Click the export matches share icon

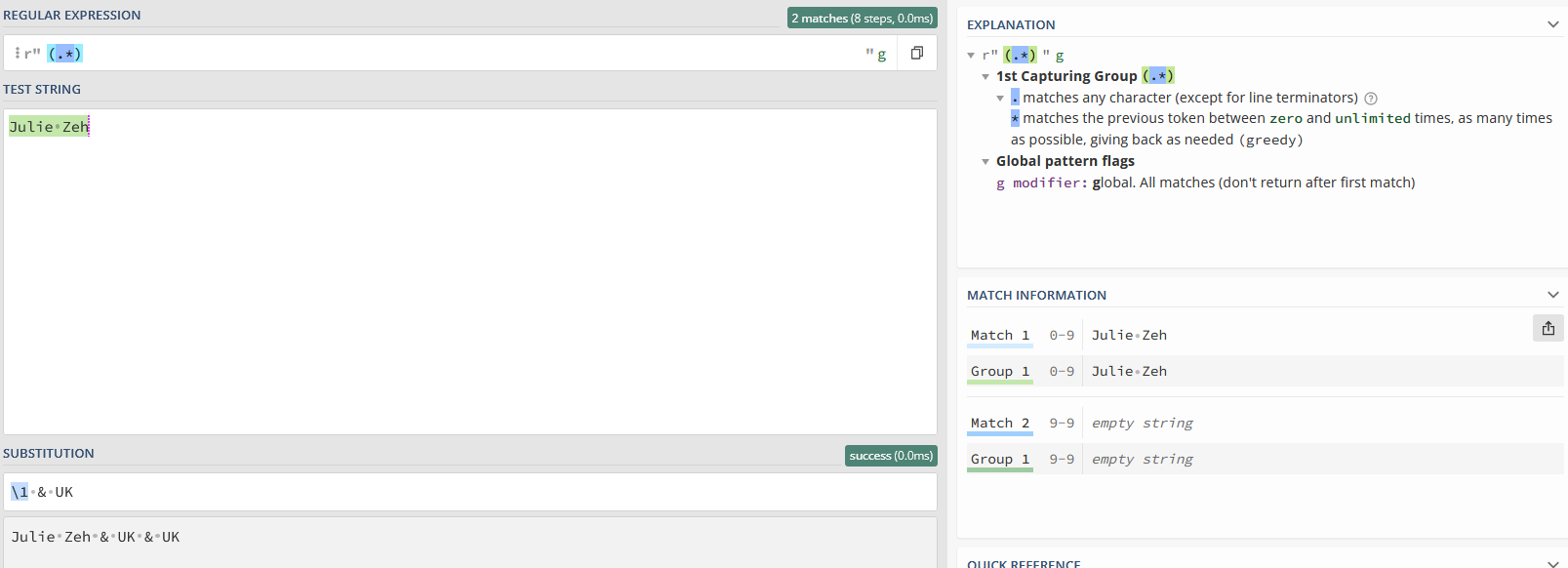click(1548, 328)
